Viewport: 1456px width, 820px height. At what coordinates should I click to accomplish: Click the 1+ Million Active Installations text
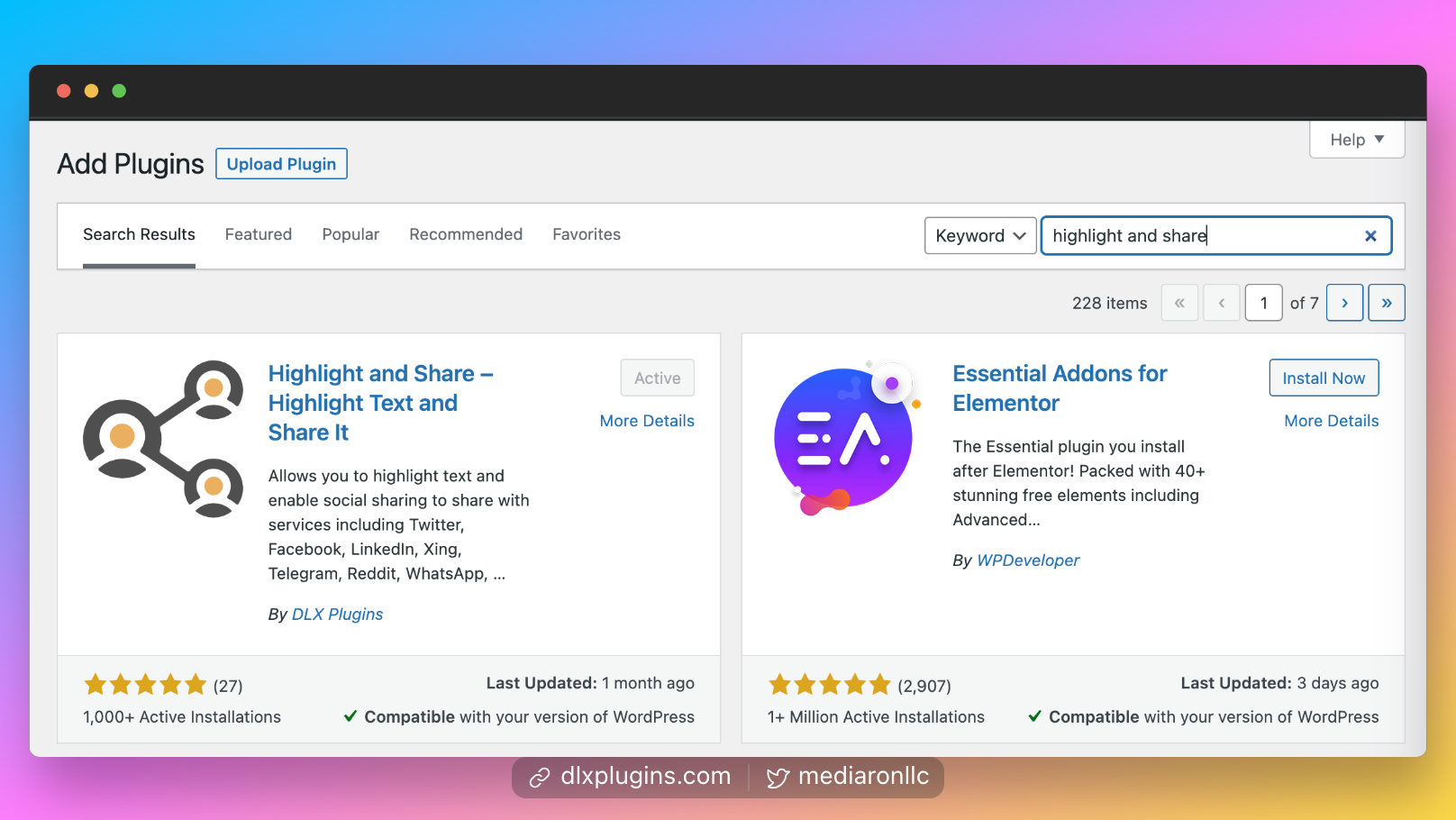click(876, 717)
